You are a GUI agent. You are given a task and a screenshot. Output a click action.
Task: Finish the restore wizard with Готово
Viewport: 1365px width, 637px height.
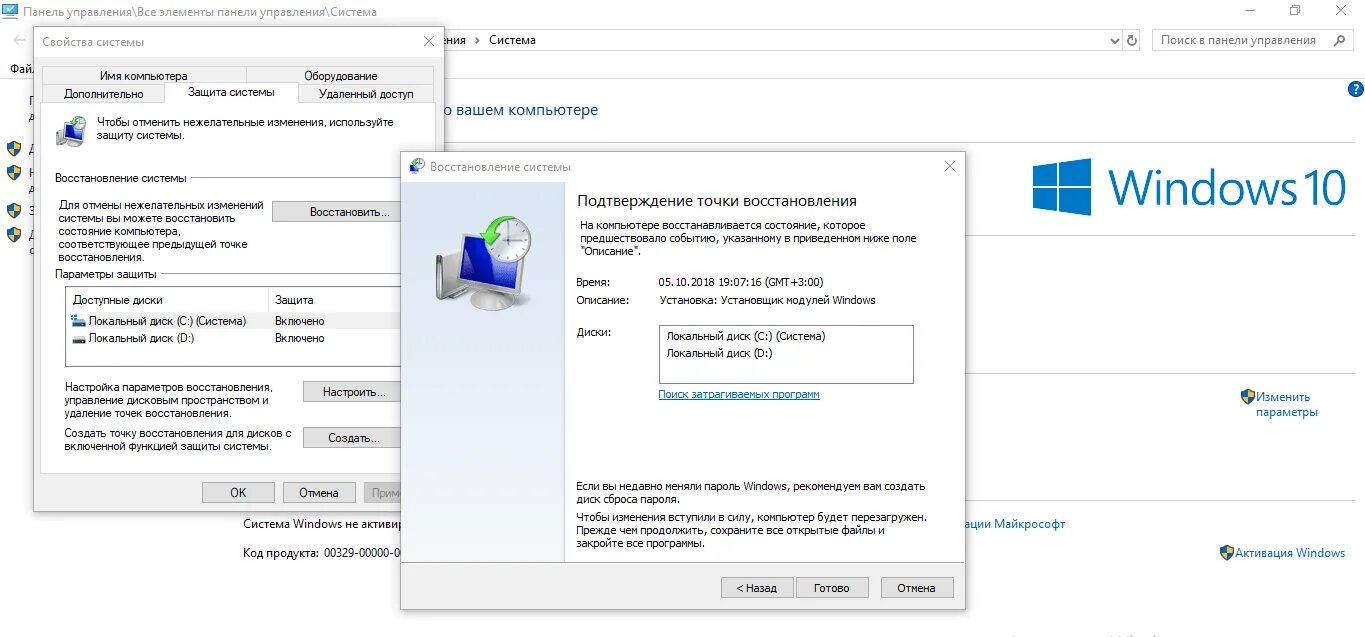832,588
